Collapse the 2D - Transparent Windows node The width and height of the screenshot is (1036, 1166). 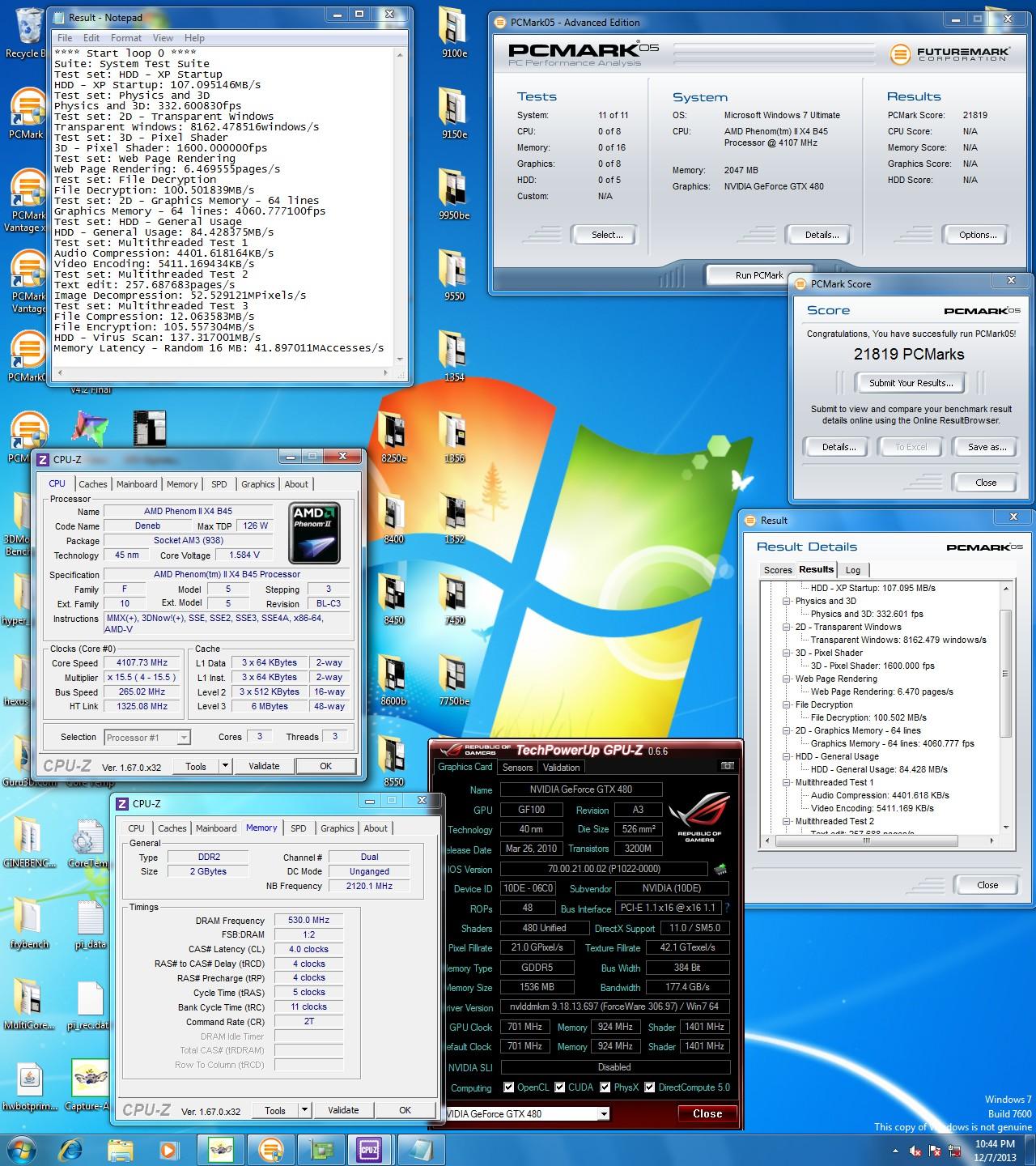click(786, 627)
